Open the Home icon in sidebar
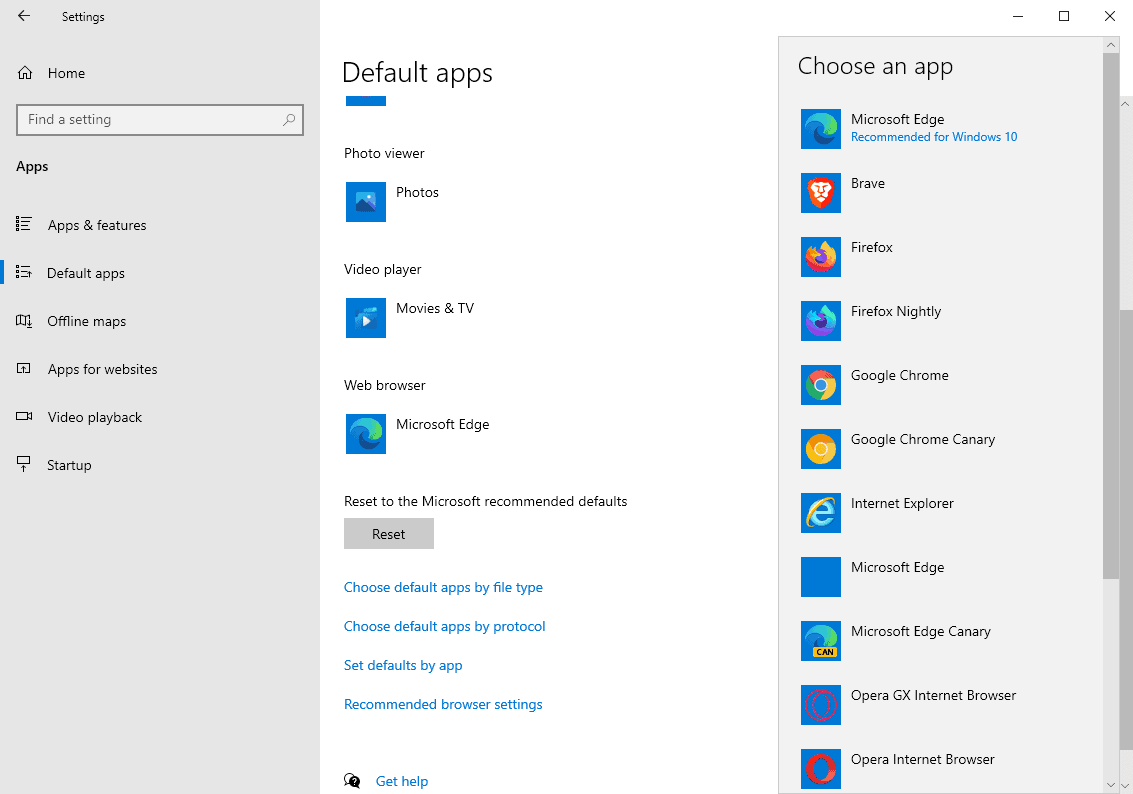 (25, 73)
